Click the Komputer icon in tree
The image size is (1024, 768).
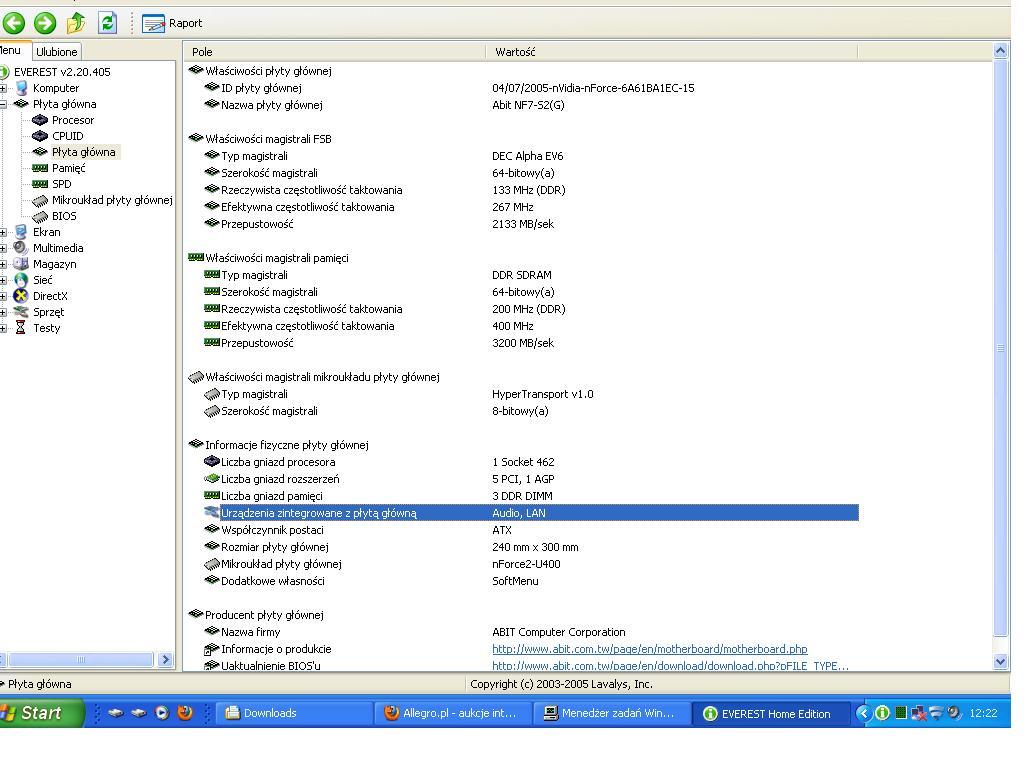tap(22, 88)
